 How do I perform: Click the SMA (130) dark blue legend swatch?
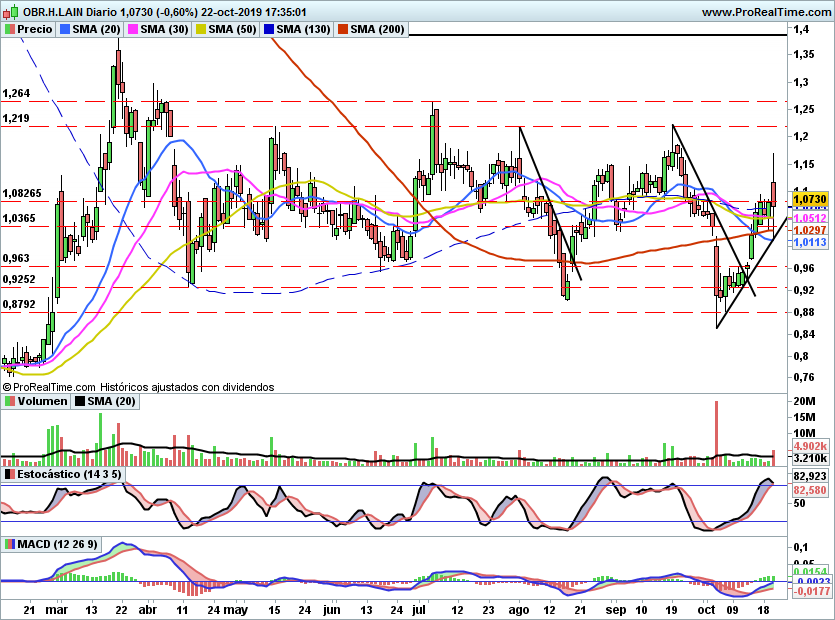(x=269, y=29)
